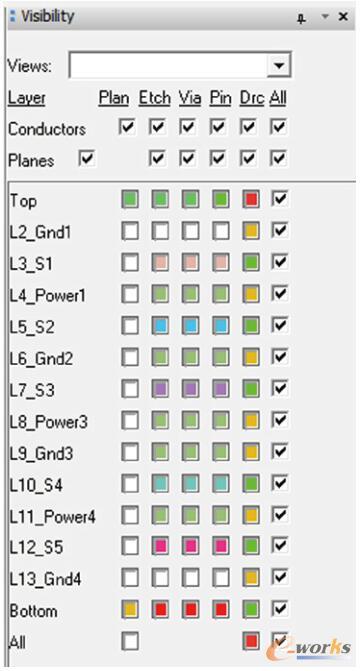Toggle Bottom layer Plan yellow box
This screenshot has height=671, width=361.
[x=130, y=610]
